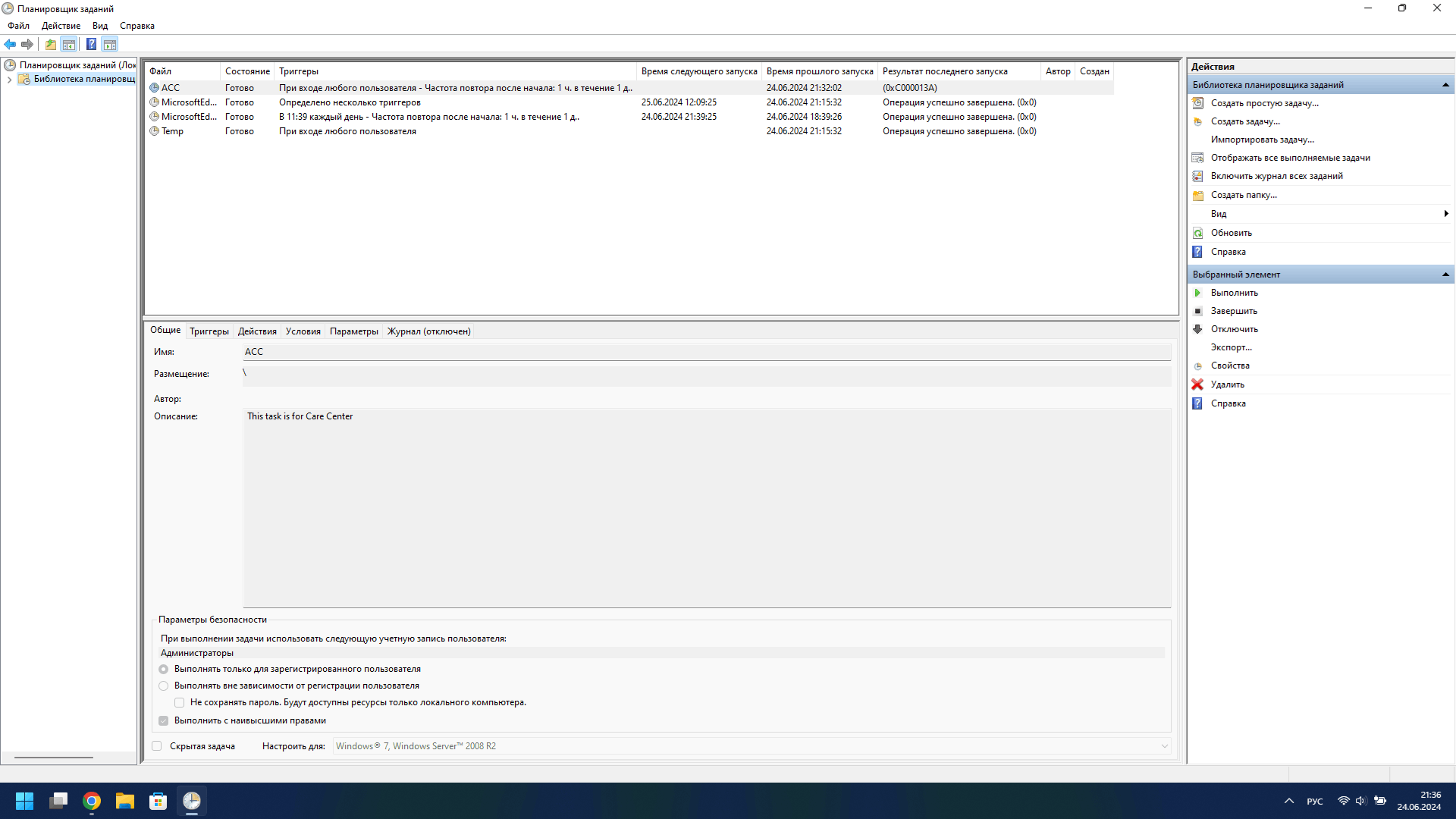The height and width of the screenshot is (819, 1456).
Task: Select the Temp task row
Action: [x=172, y=131]
